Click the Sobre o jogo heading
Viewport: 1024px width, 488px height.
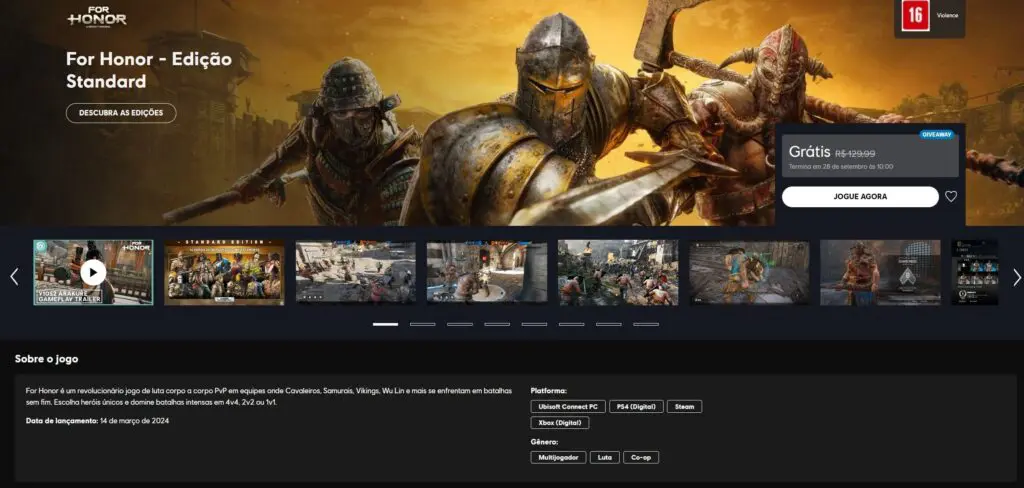[46, 359]
